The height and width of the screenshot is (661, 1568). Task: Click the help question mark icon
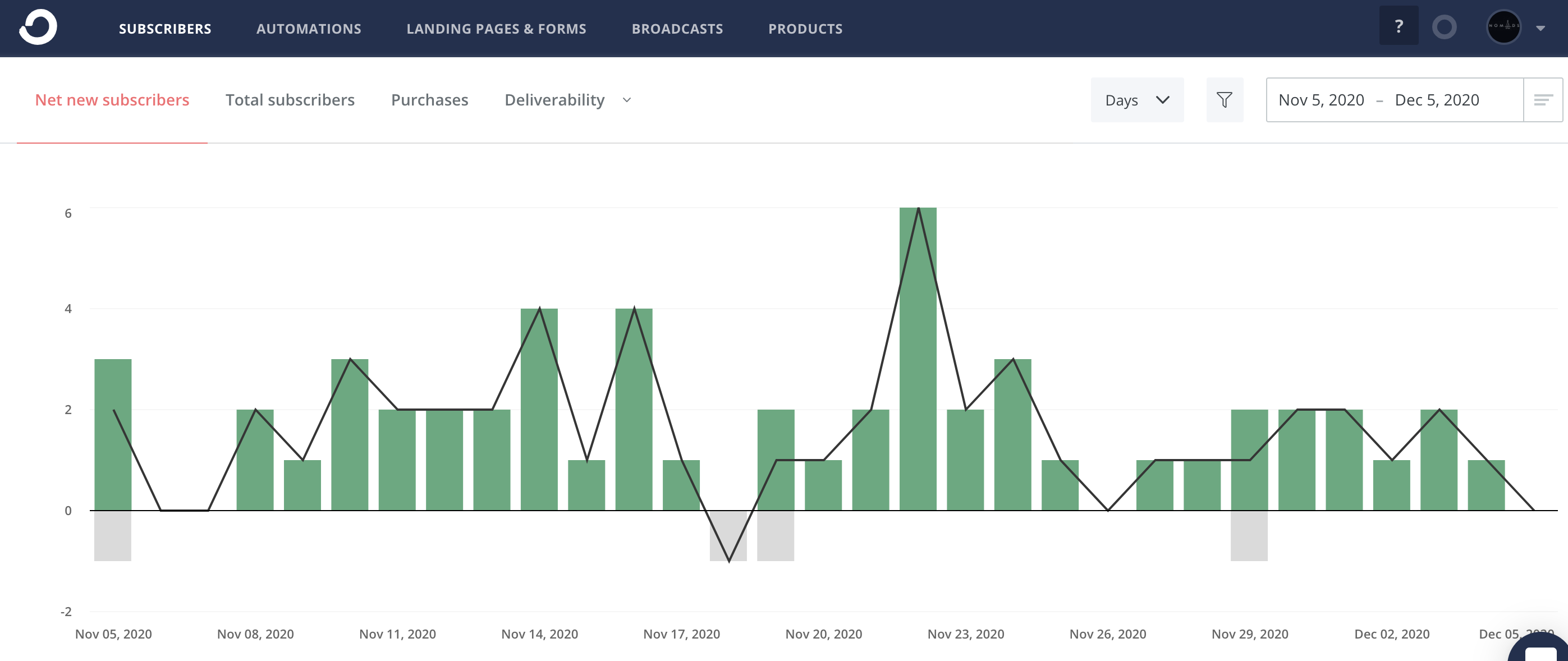point(1399,28)
